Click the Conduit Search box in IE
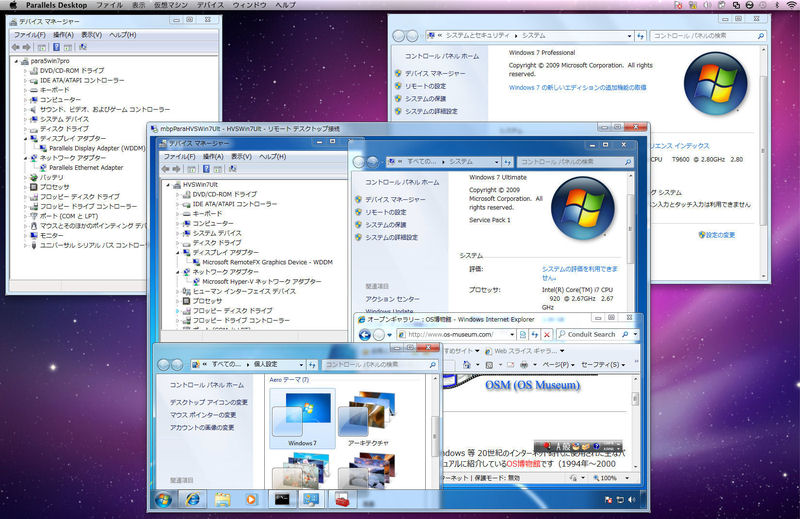Screen dimensions: 800x519 click(593, 335)
